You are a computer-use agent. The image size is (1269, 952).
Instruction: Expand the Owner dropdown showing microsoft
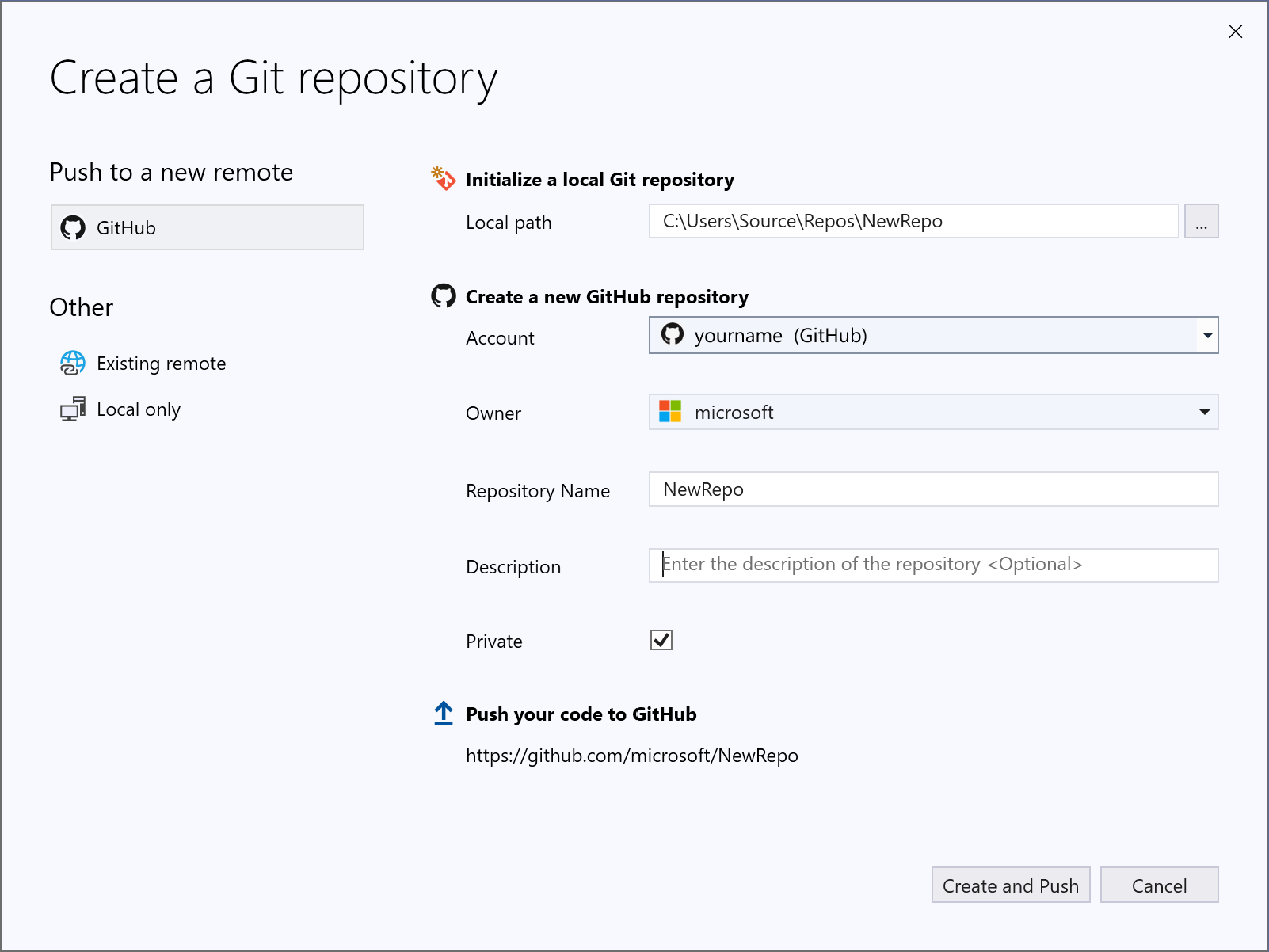click(1205, 412)
